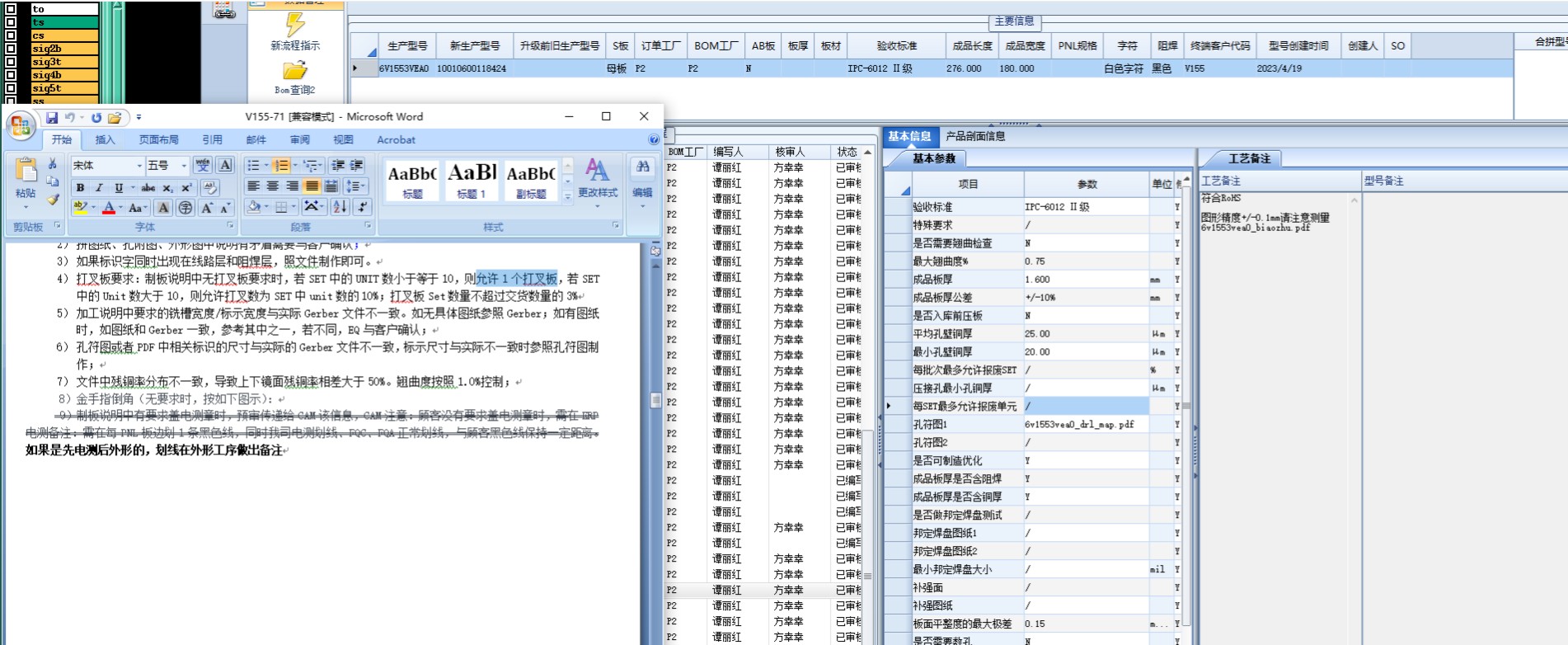Insert an enclosed character
Viewport: 1568px width, 645px height.
tap(185, 208)
